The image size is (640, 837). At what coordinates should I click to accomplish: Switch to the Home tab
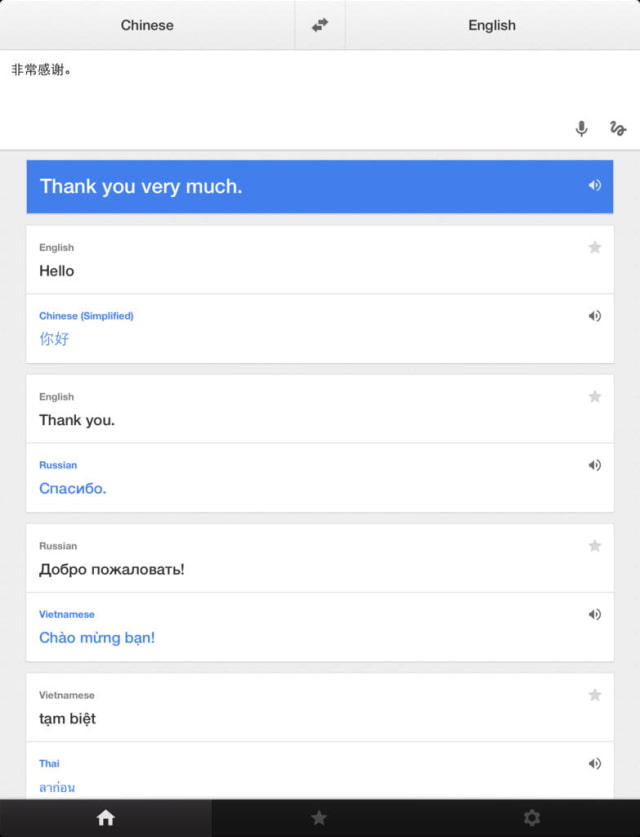click(106, 818)
